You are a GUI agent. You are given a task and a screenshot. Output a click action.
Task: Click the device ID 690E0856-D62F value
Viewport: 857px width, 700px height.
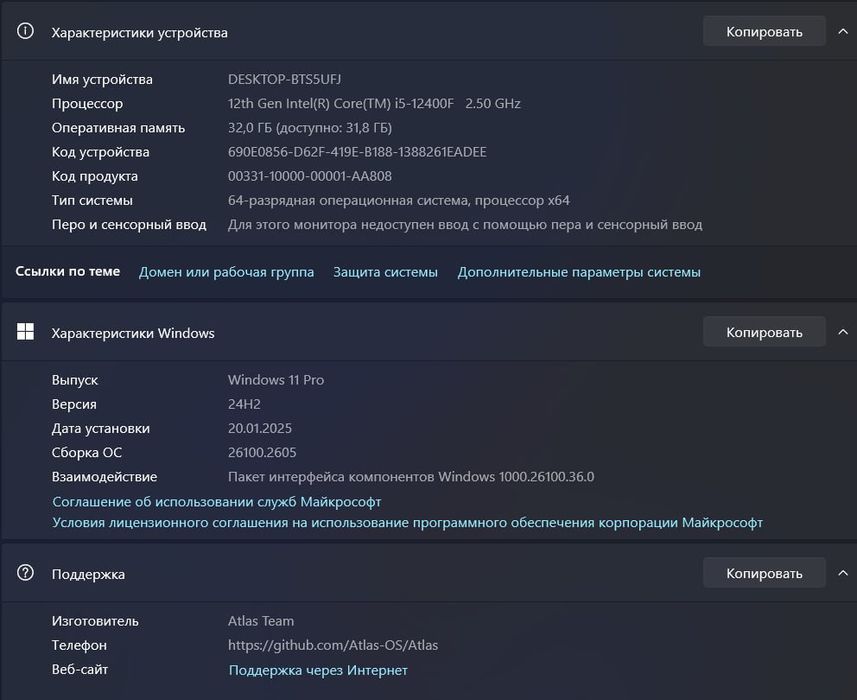357,152
